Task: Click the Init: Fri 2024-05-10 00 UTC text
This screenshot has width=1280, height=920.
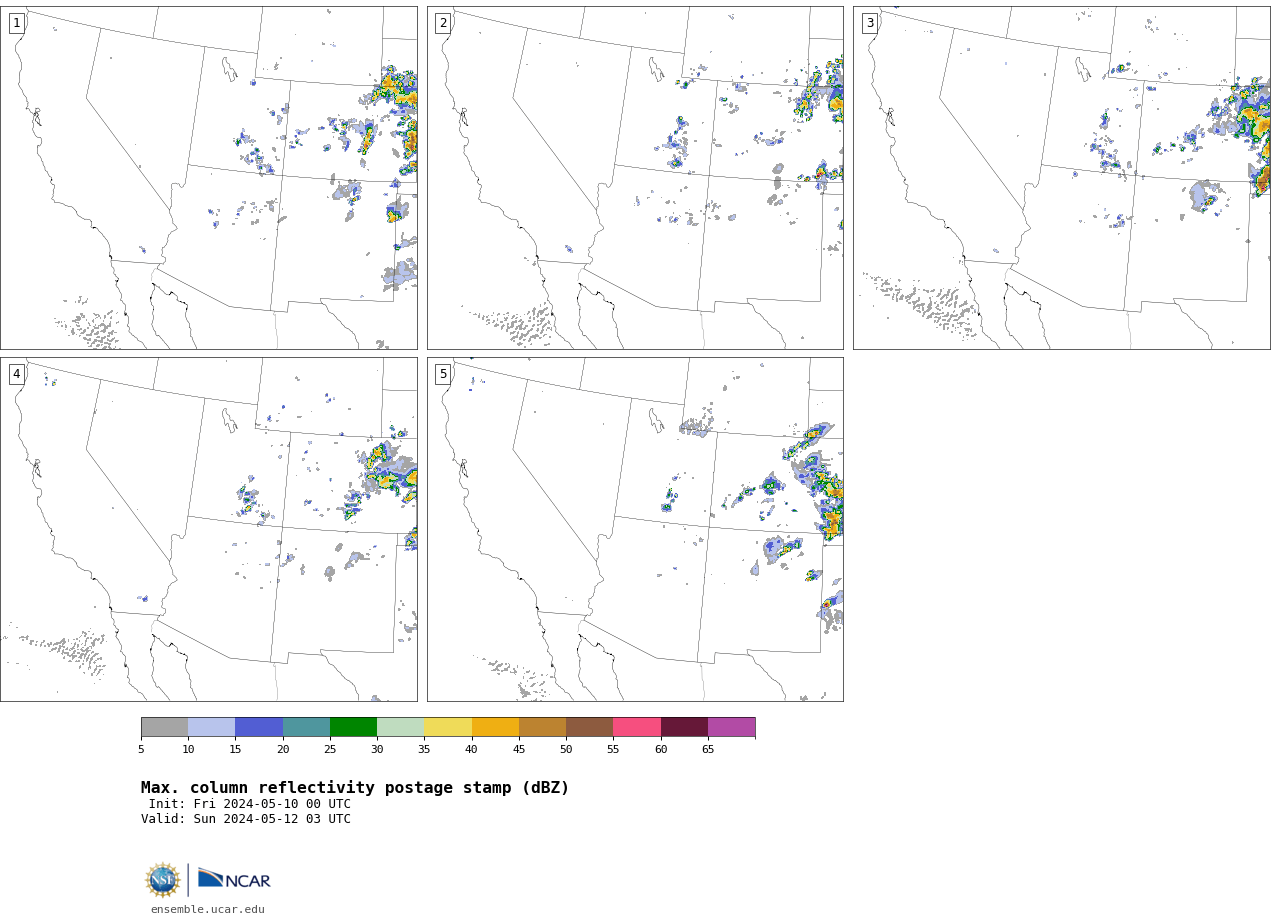Action: pos(250,804)
